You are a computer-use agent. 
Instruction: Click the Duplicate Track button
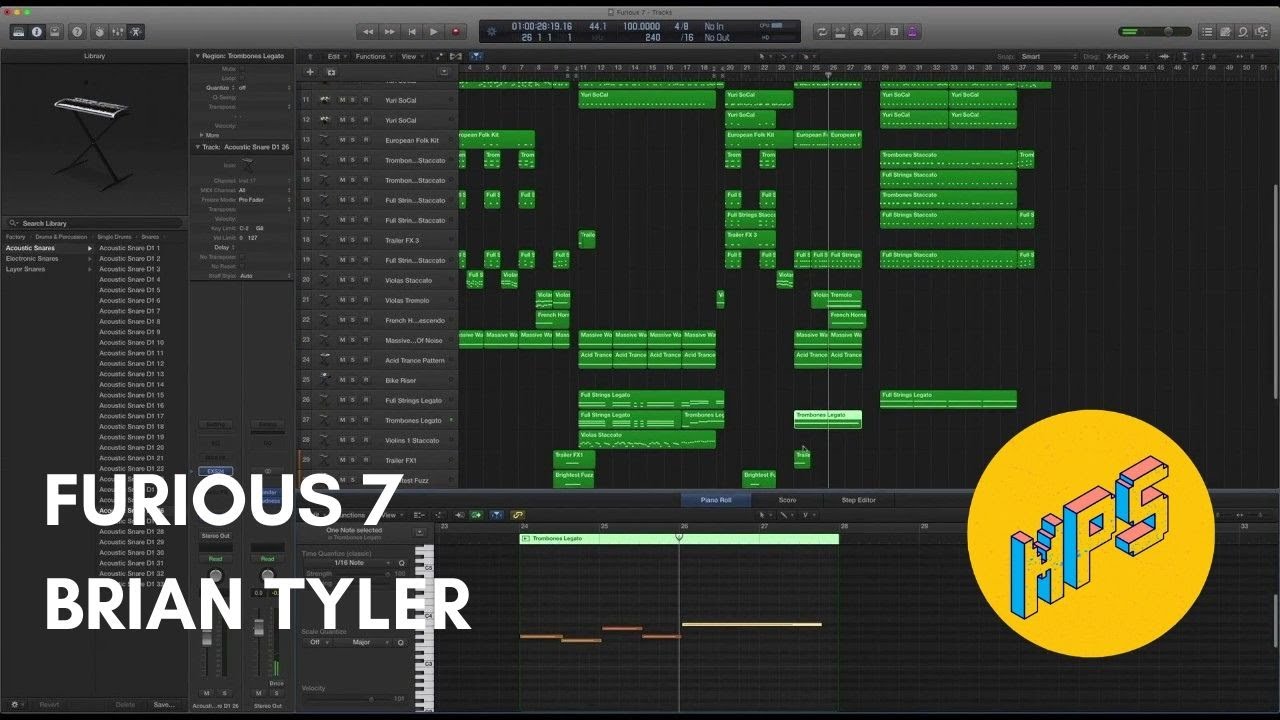(331, 72)
